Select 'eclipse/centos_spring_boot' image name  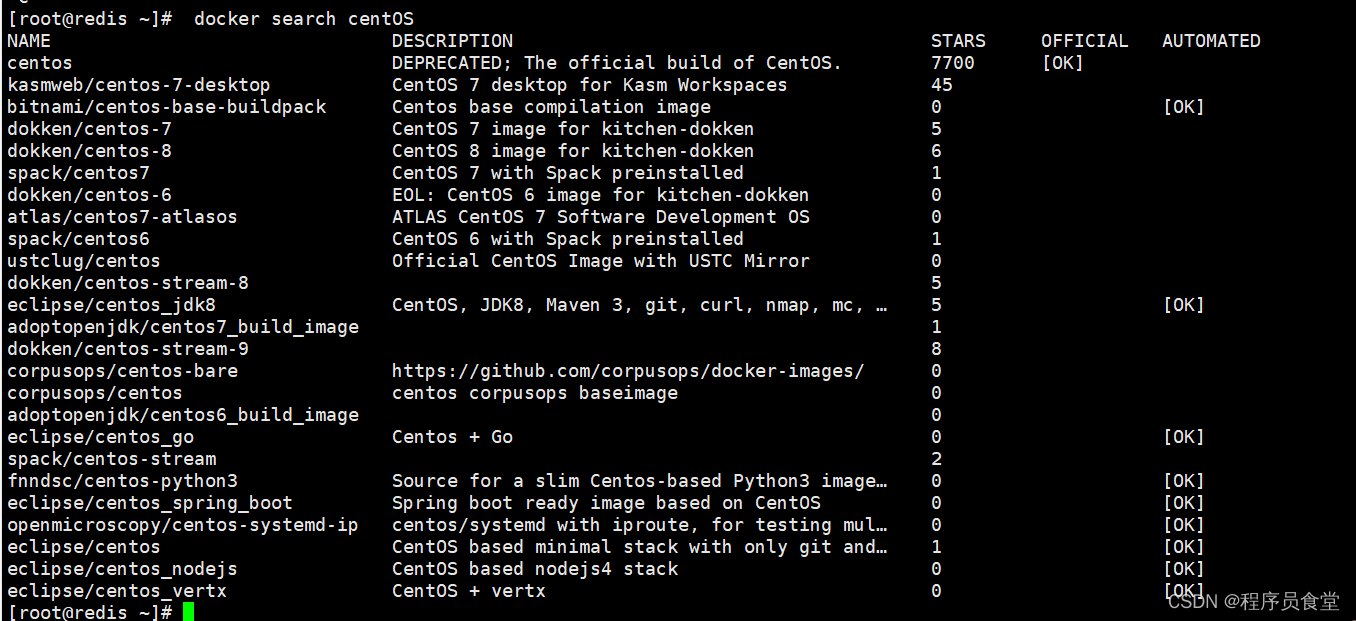point(150,503)
